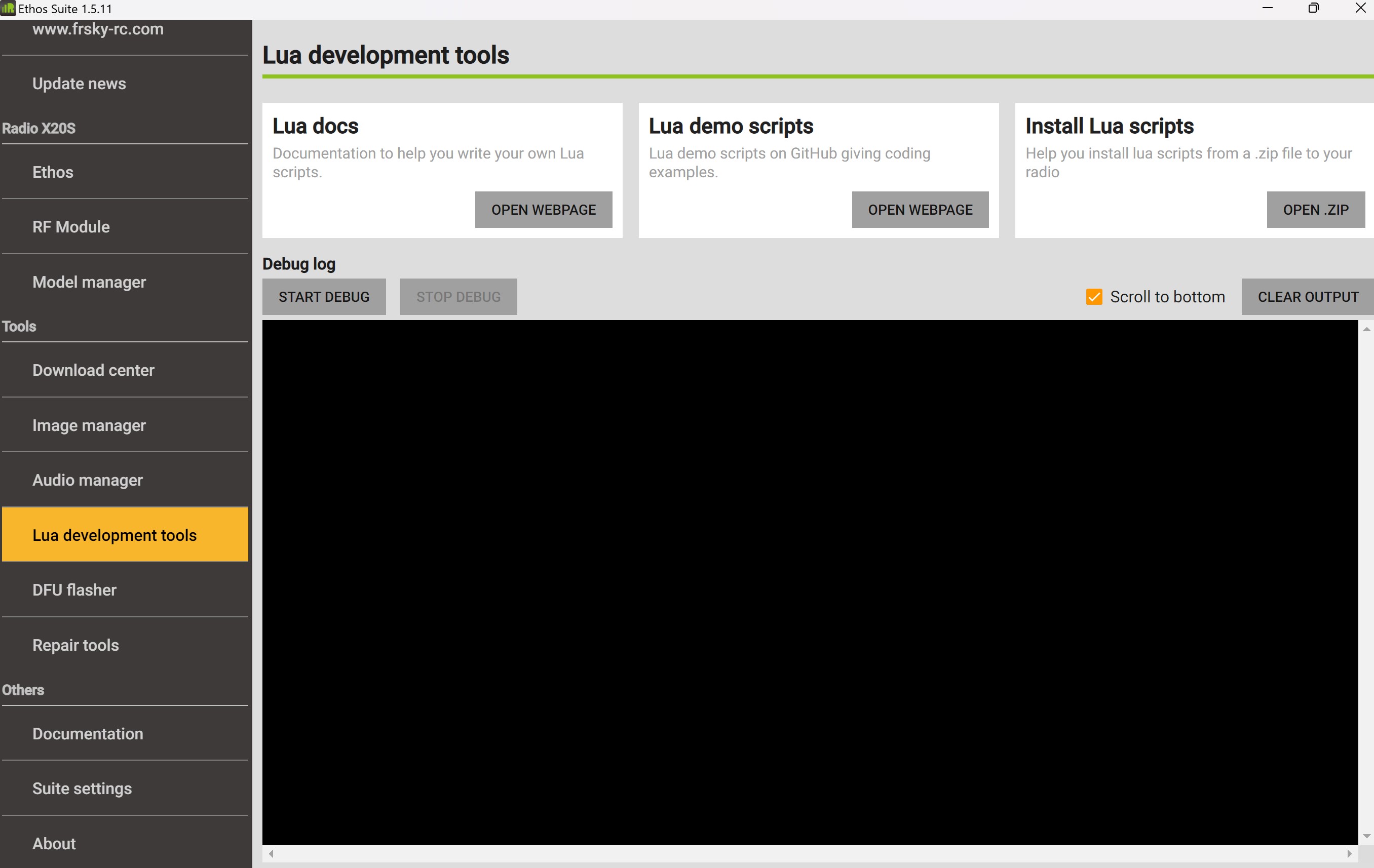Select Audio manager from sidebar

point(87,480)
